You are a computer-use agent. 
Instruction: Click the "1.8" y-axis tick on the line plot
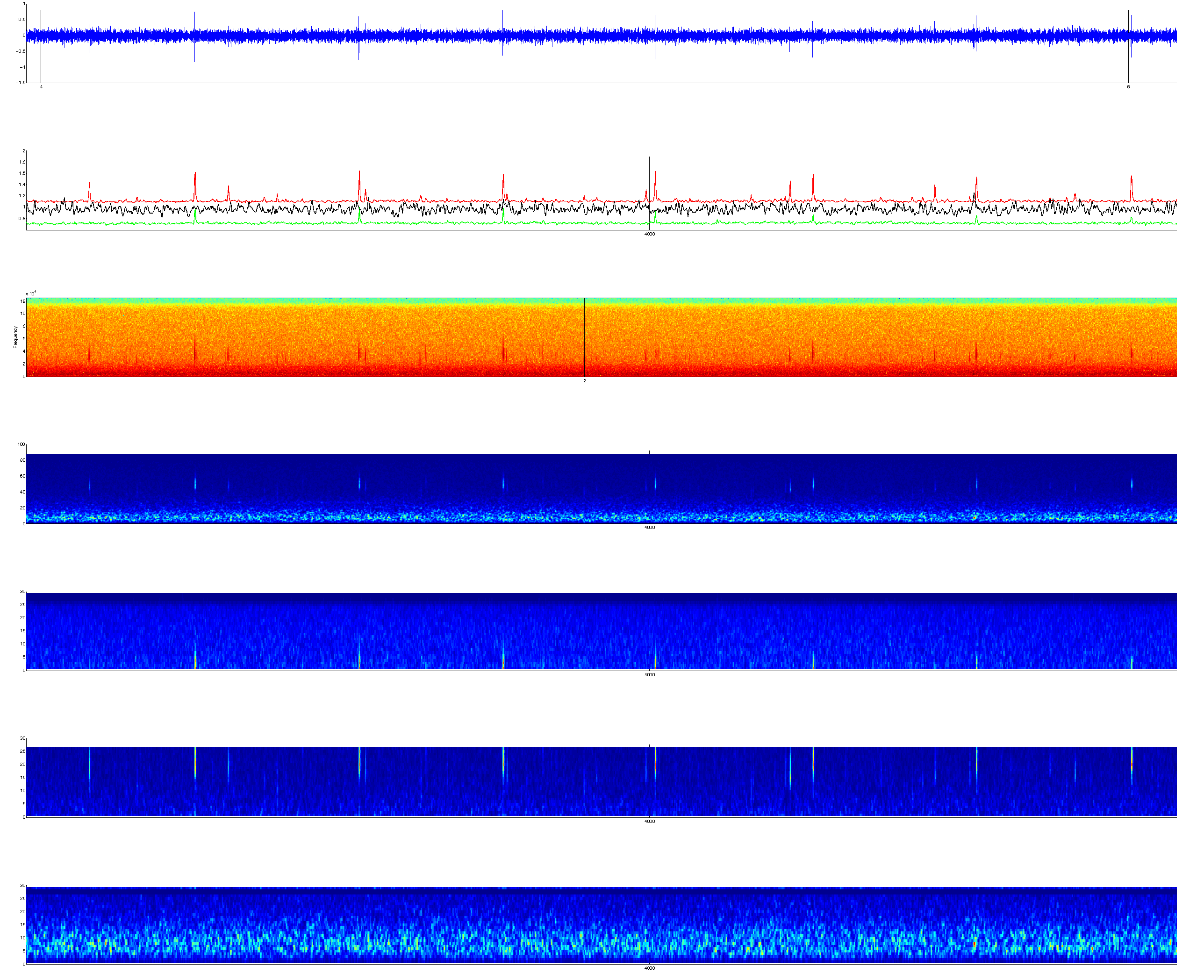point(22,162)
